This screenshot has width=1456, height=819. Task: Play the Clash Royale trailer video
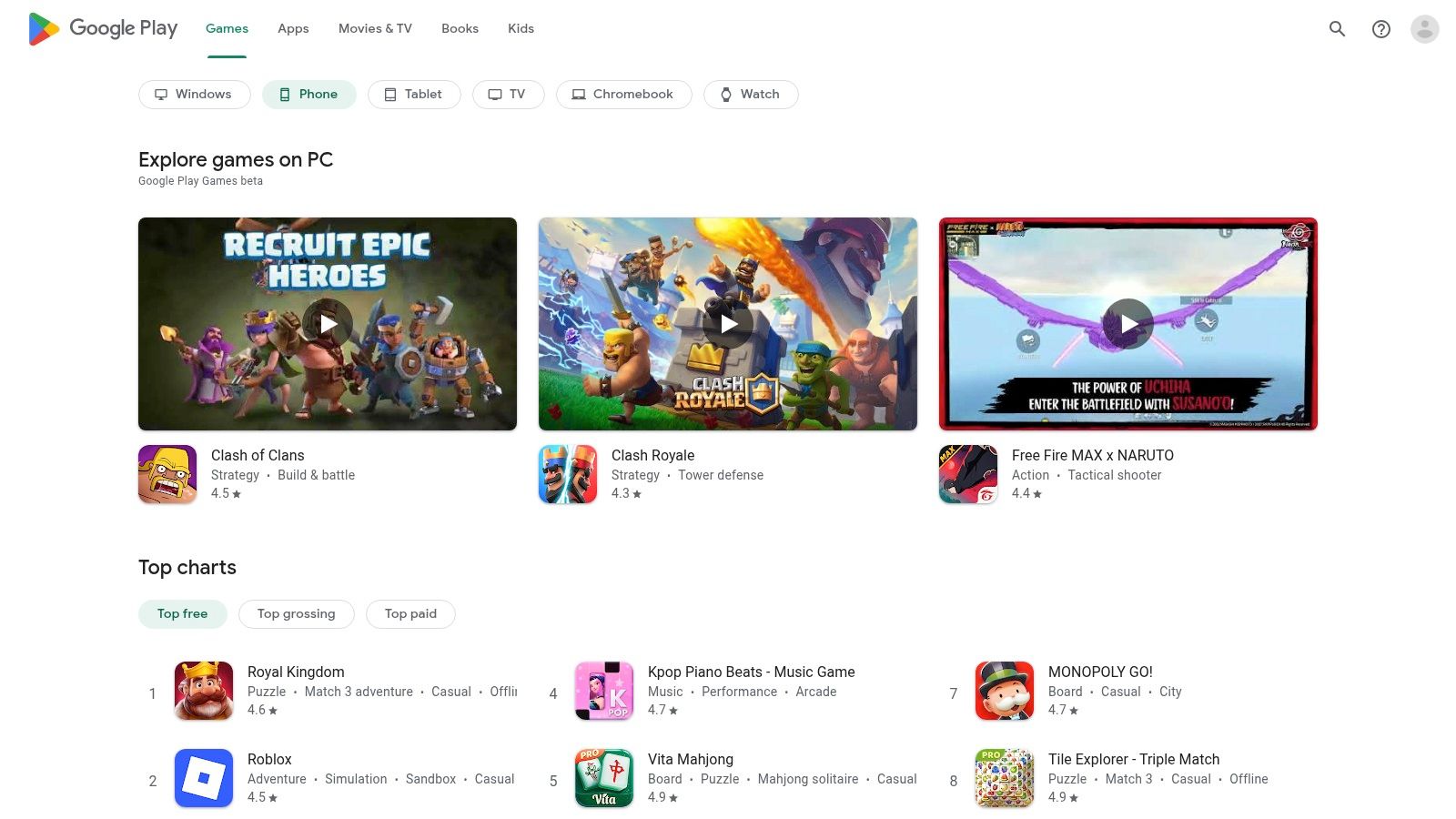[x=728, y=323]
